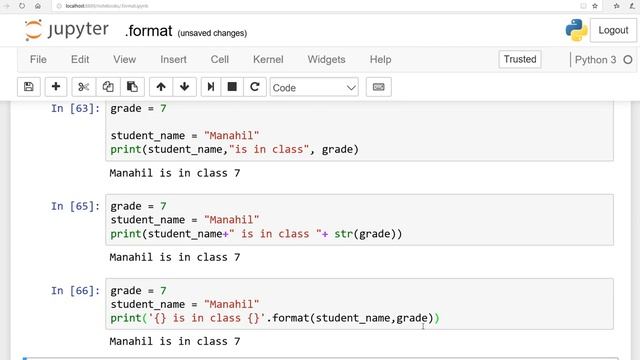640x360 pixels.
Task: Click inside code cell In [65]
Action: (359, 220)
